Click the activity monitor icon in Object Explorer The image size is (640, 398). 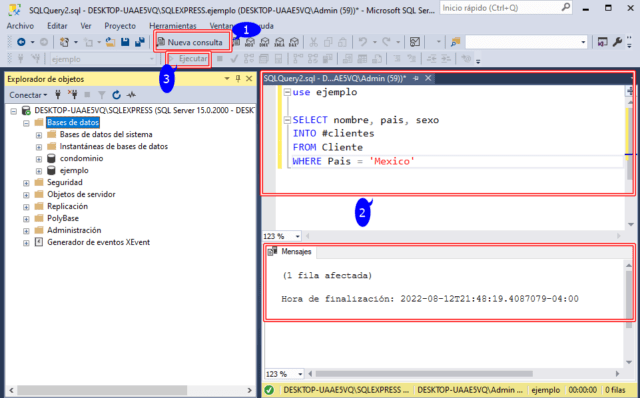click(x=131, y=95)
